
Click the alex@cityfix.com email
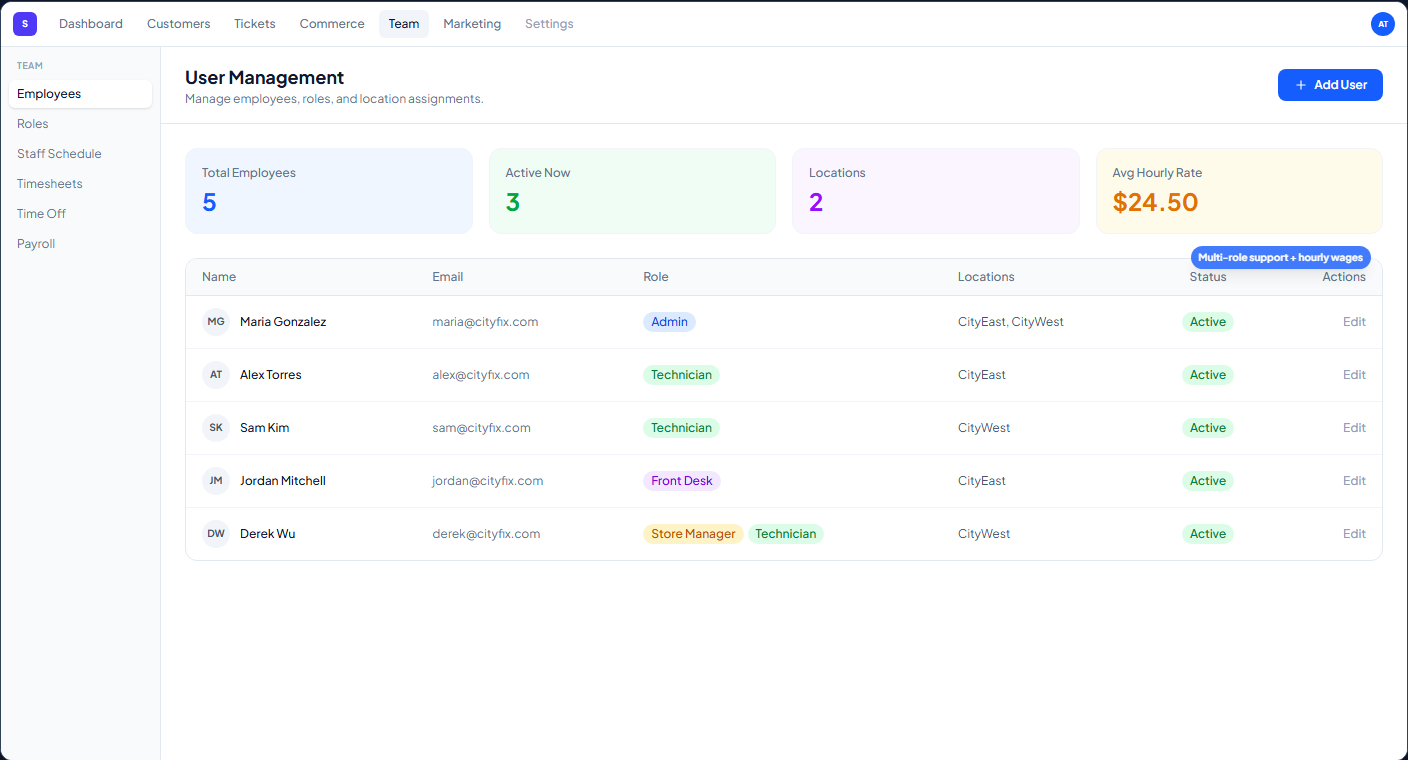[481, 375]
